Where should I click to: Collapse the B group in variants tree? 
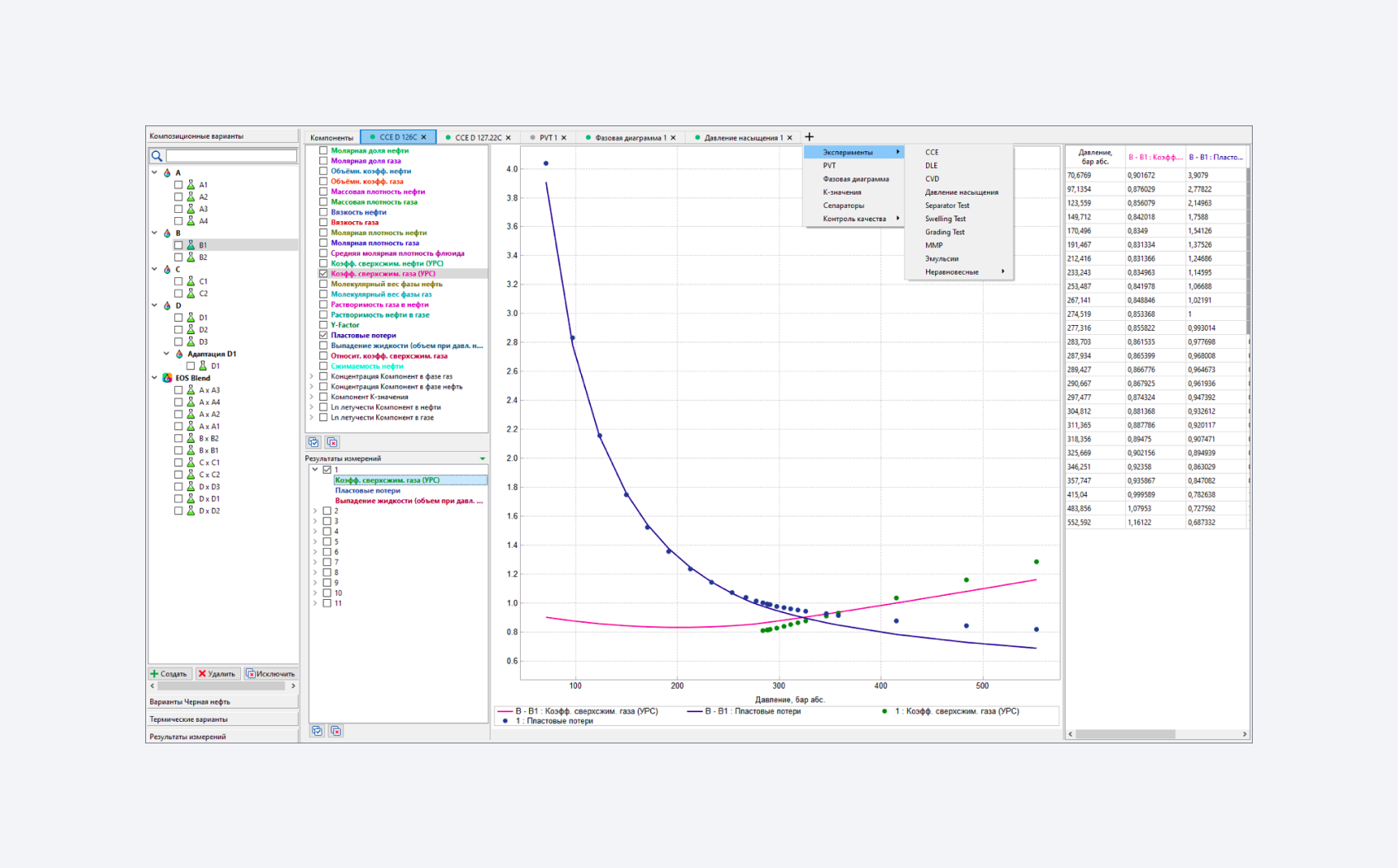click(x=155, y=234)
